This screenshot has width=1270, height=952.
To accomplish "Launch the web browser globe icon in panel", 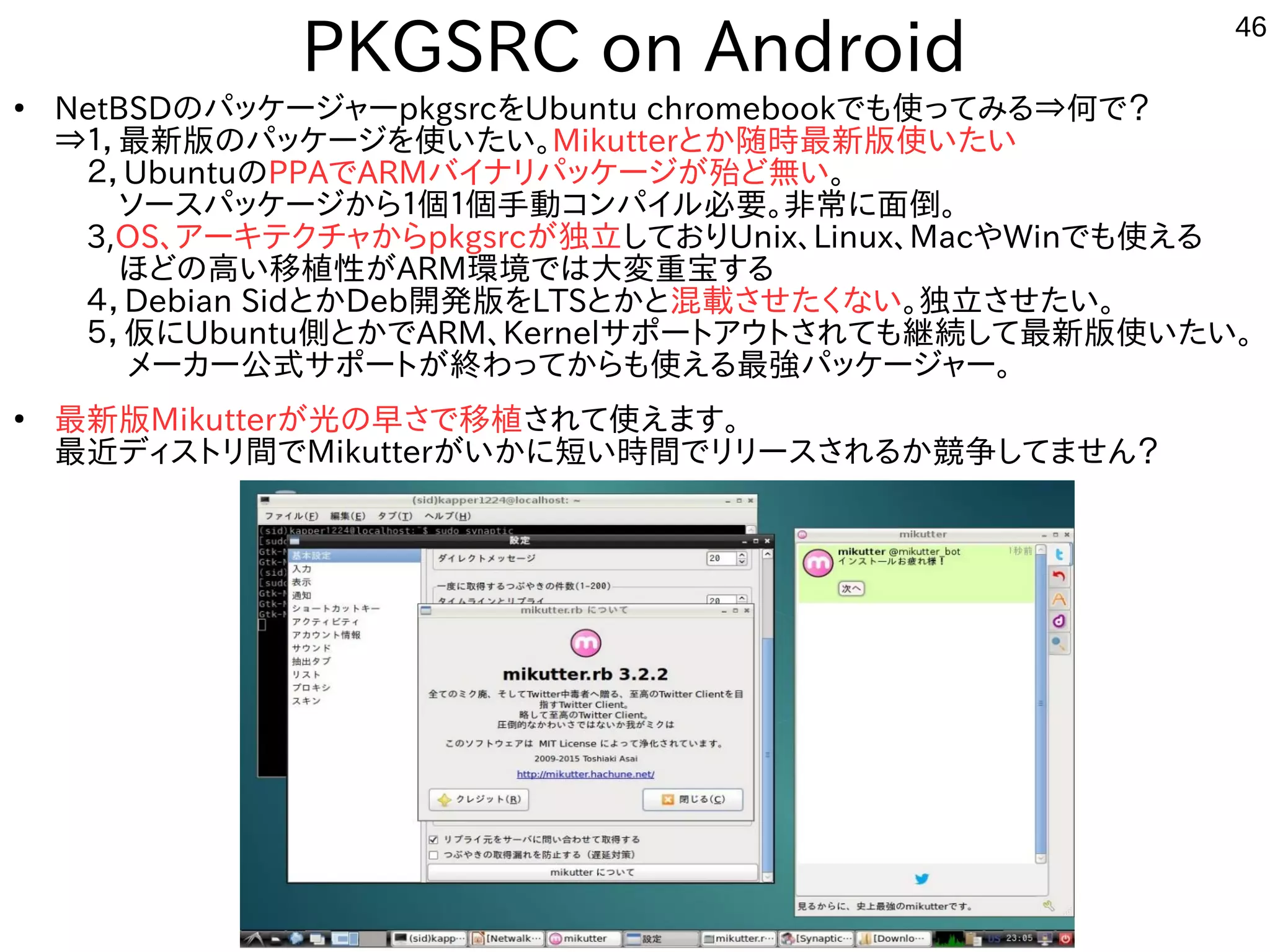I will point(297,938).
